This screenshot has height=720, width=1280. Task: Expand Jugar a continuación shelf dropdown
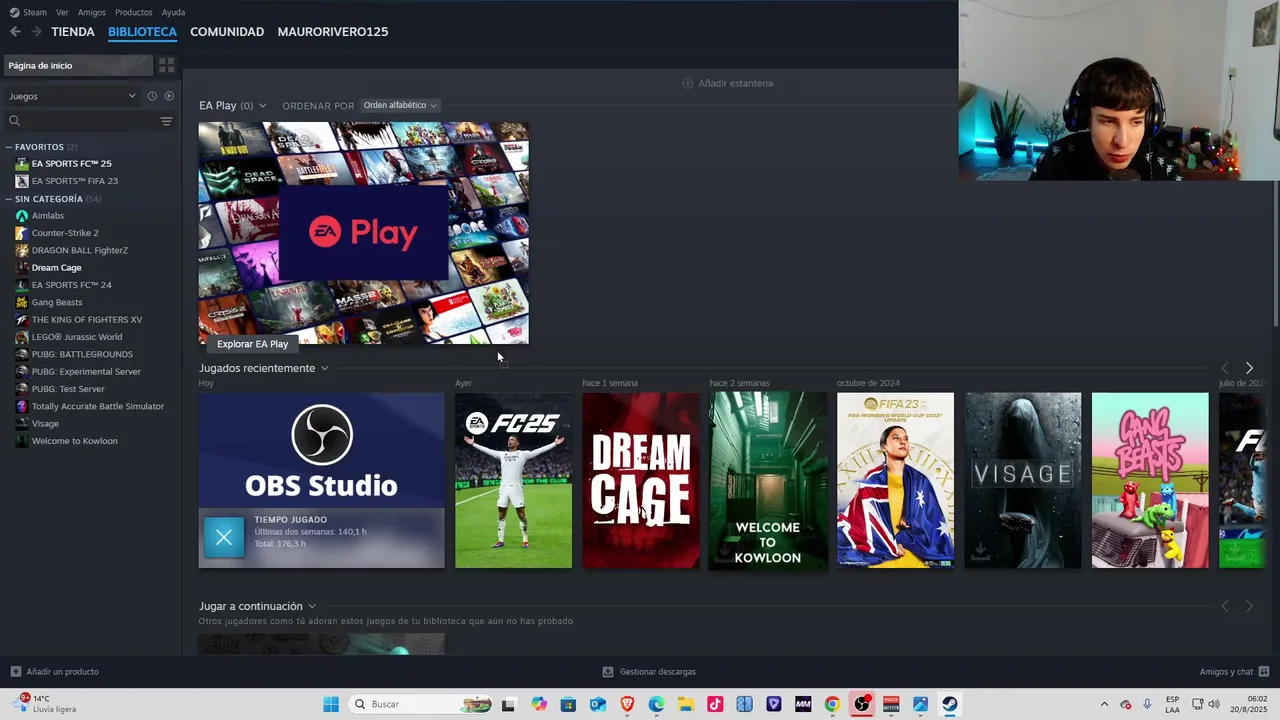(x=312, y=606)
